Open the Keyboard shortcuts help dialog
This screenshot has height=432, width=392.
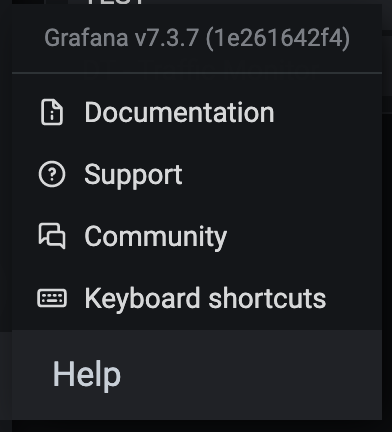click(205, 299)
